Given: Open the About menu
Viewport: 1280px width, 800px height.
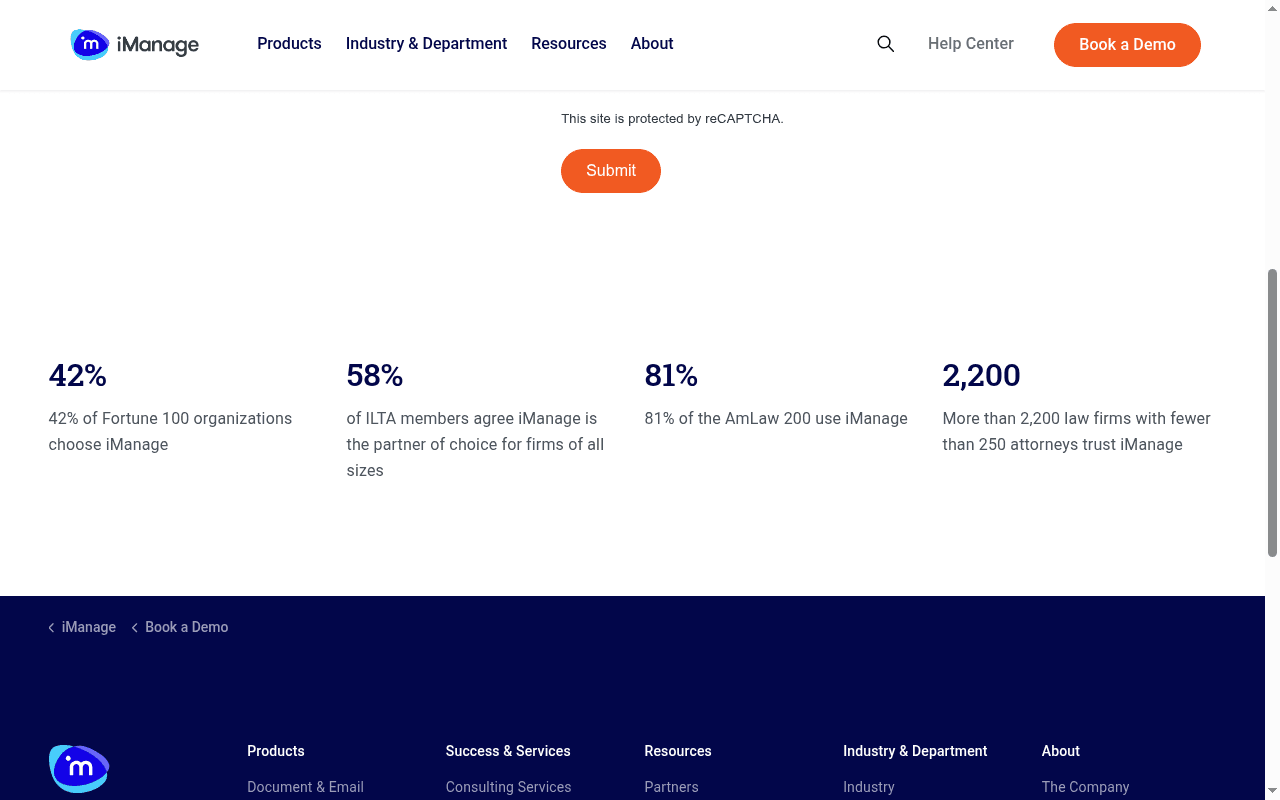Looking at the screenshot, I should [x=652, y=44].
